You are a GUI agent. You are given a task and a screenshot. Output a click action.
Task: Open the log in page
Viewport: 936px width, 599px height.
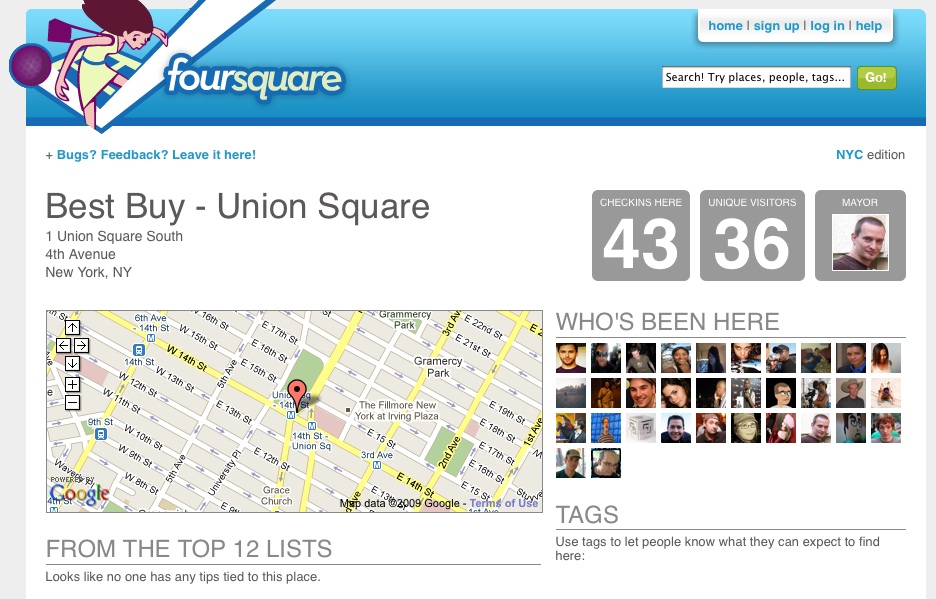tap(827, 26)
